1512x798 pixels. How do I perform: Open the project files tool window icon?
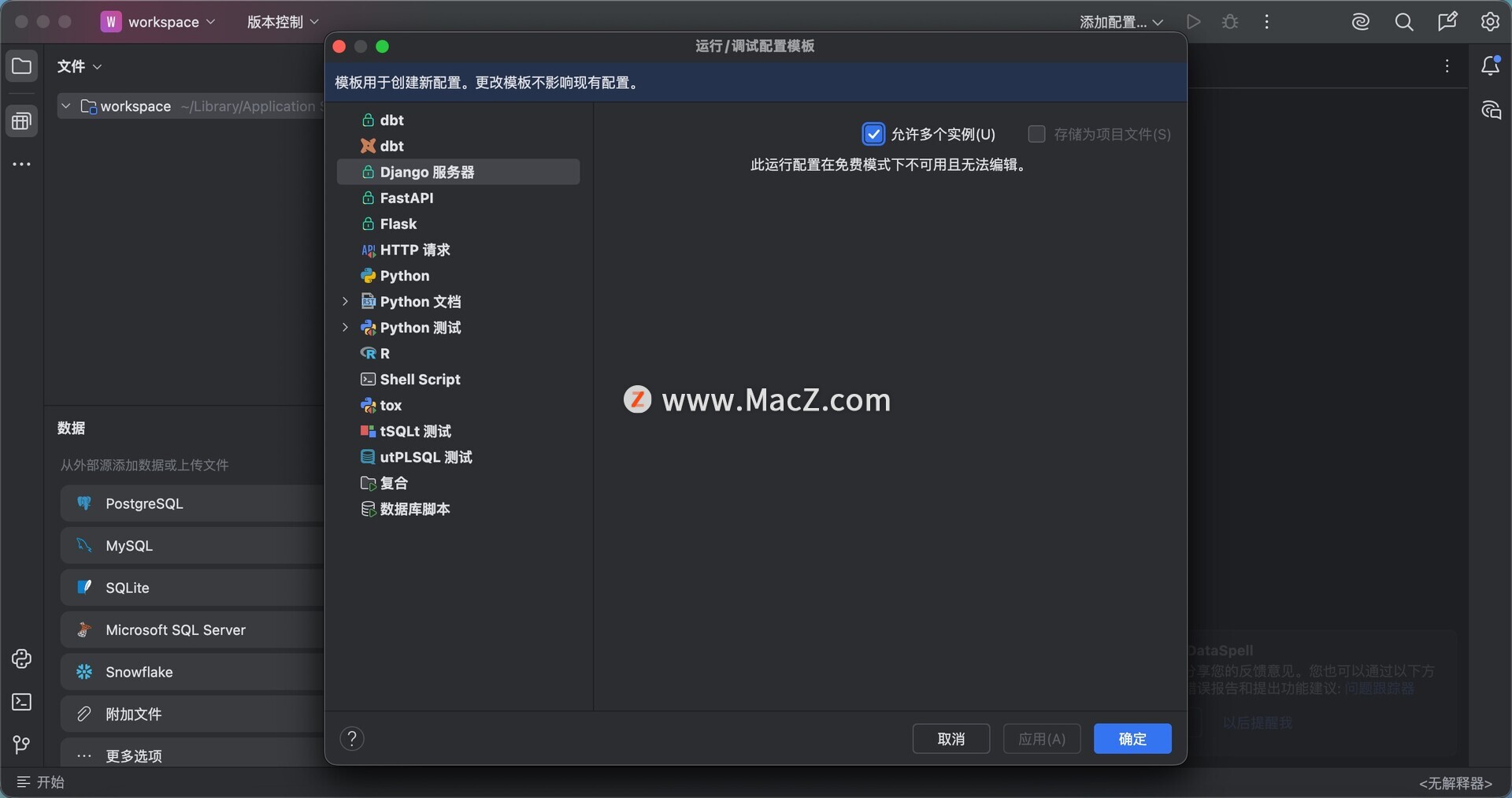coord(22,66)
